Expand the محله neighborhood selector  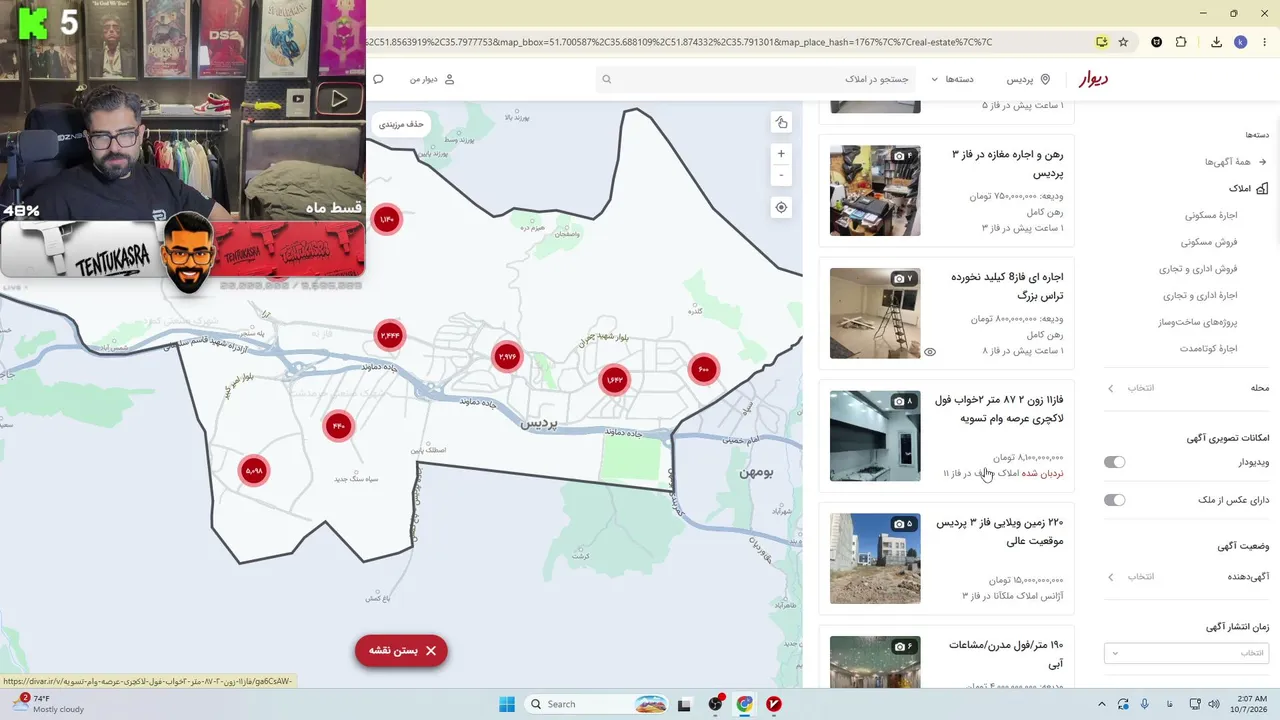pos(1187,388)
